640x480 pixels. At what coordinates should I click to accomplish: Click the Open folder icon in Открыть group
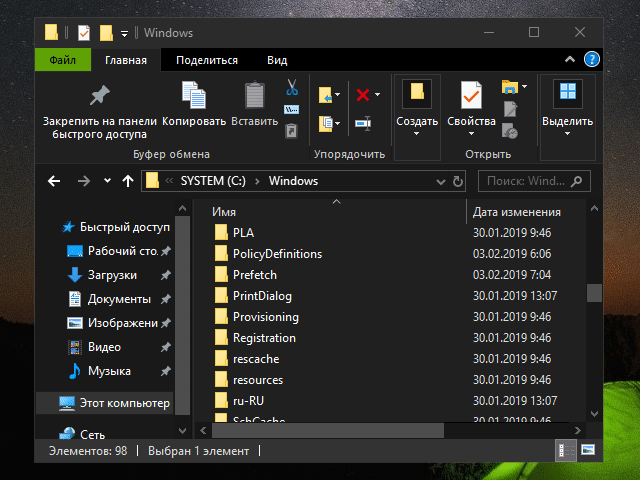[510, 87]
